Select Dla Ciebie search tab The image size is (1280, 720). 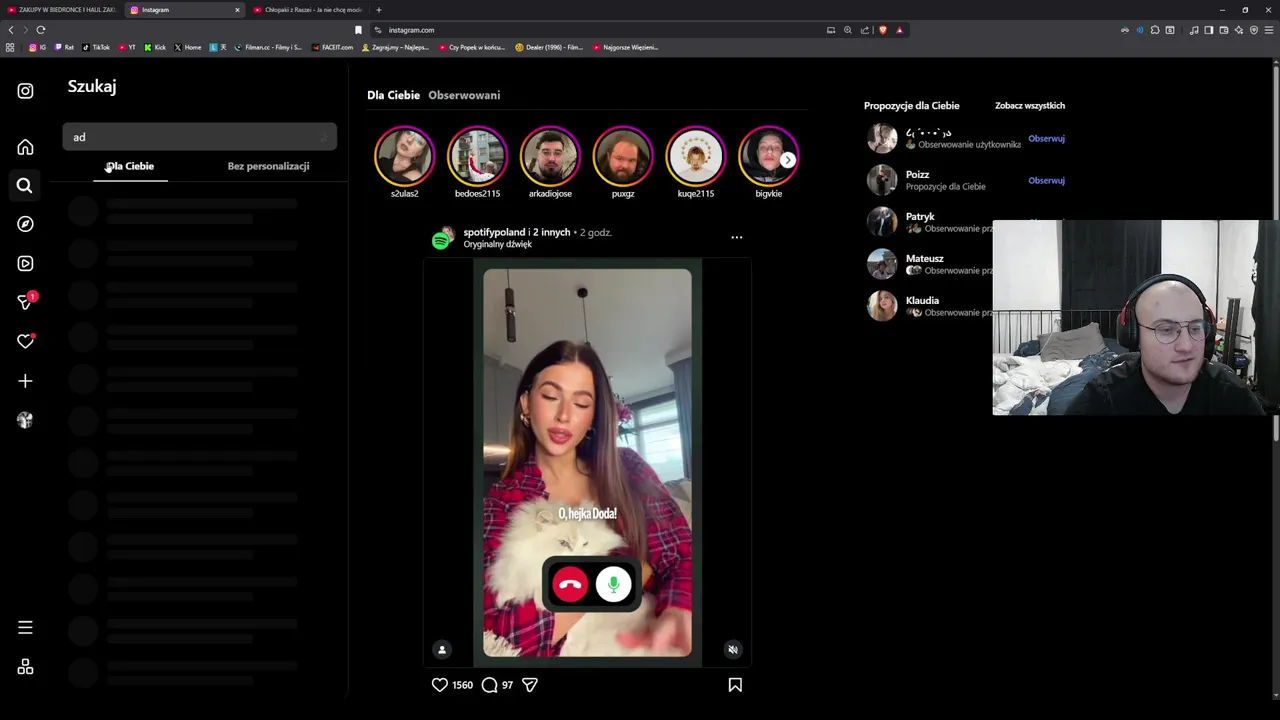(x=131, y=166)
